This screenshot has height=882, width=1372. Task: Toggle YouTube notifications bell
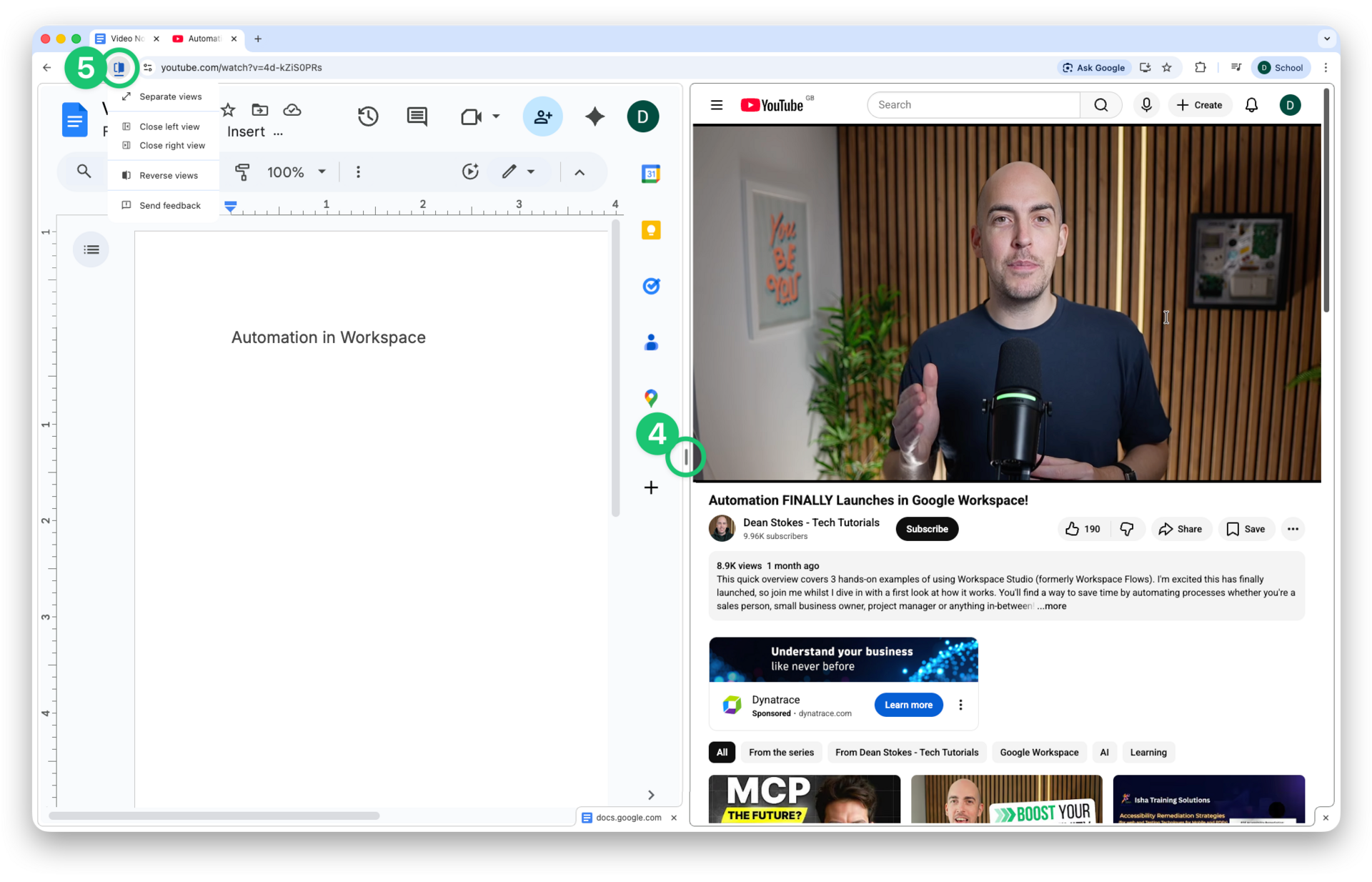point(1251,104)
